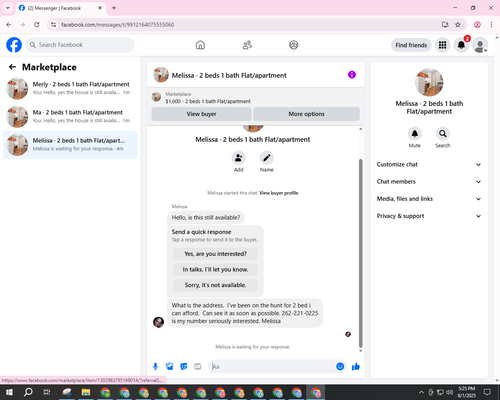Mute this conversation in the right panel
Screen dimensions: 500x400
pos(415,134)
